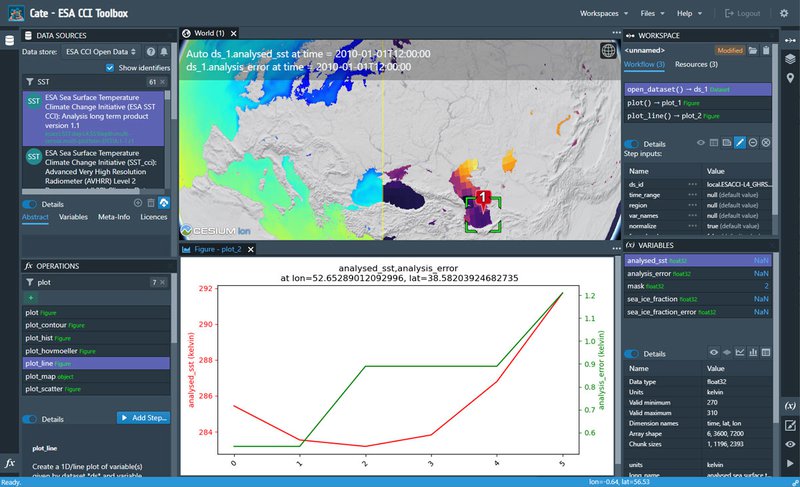Toggle the Details switch in Variables panel
800x487 pixels.
point(631,353)
